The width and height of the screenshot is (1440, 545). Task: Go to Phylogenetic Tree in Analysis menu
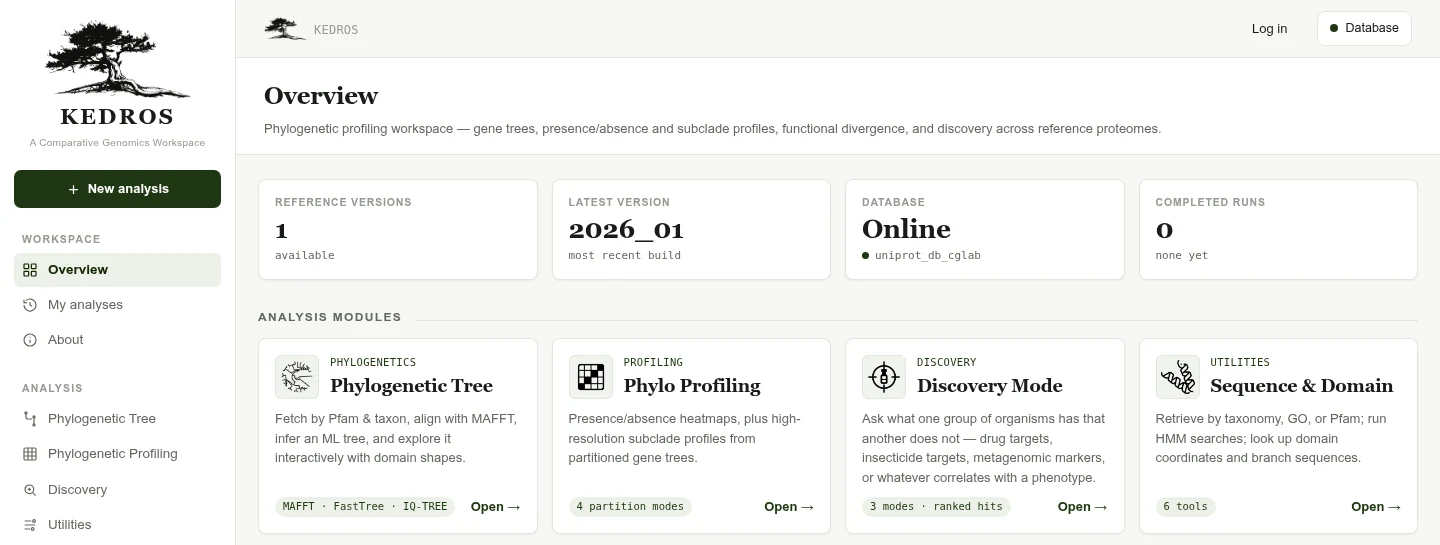point(117,419)
